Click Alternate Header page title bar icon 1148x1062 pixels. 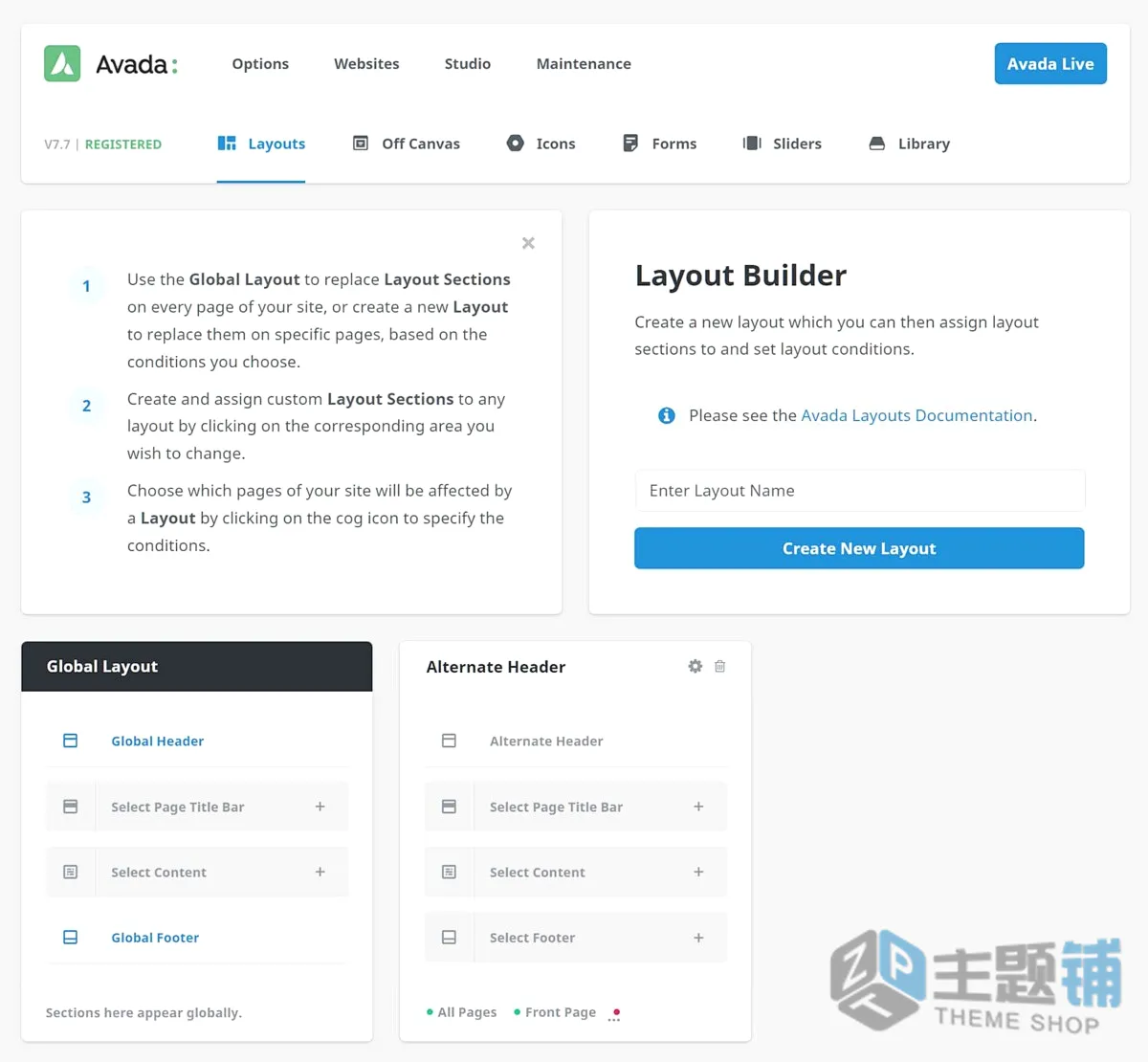pyautogui.click(x=449, y=807)
